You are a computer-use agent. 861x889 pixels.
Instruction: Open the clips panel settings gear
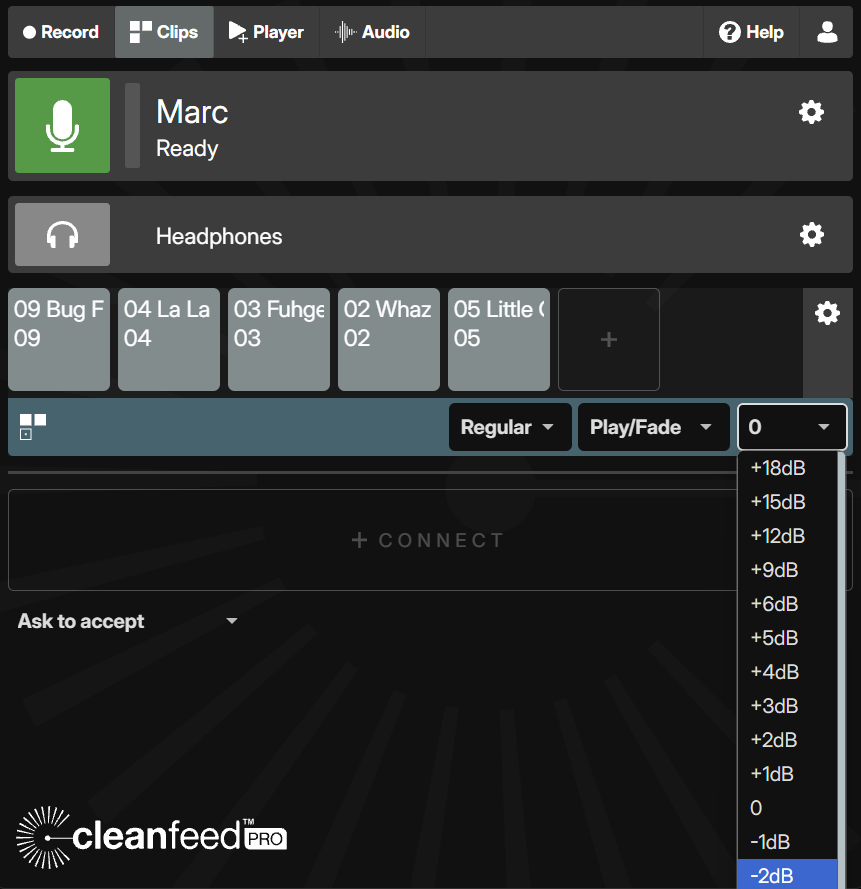[827, 313]
